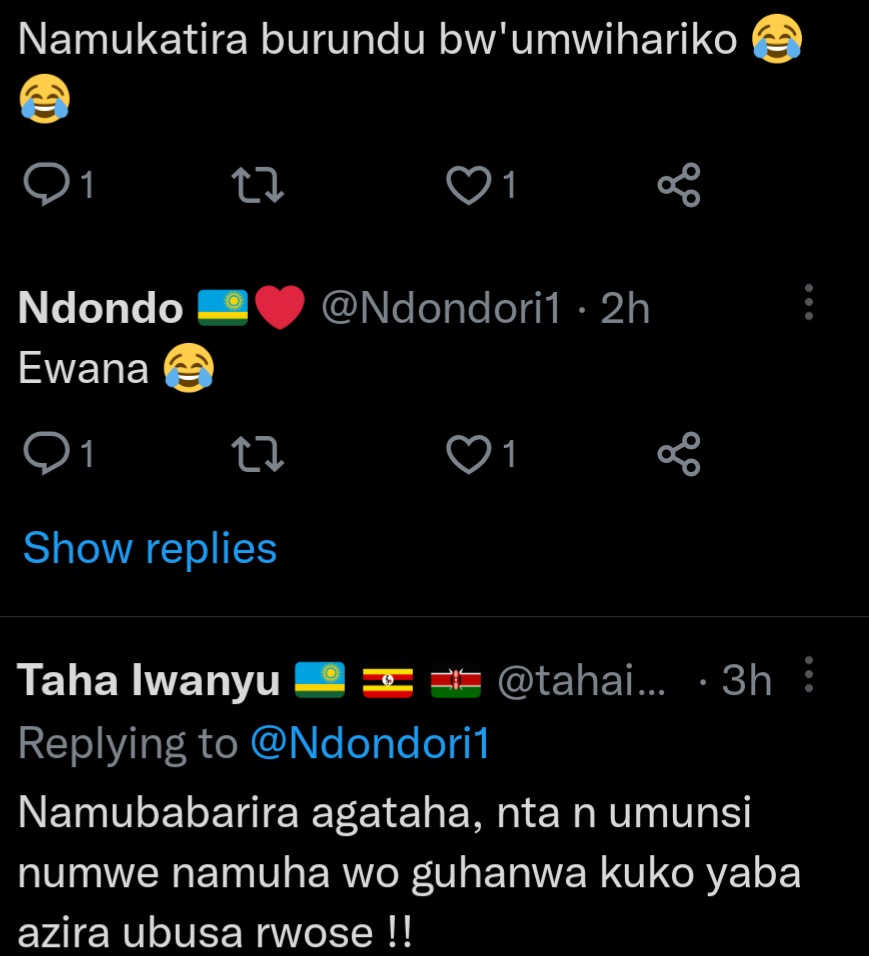Open the @Ndondori1 handle on Ewana tweet
869x956 pixels.
point(440,310)
